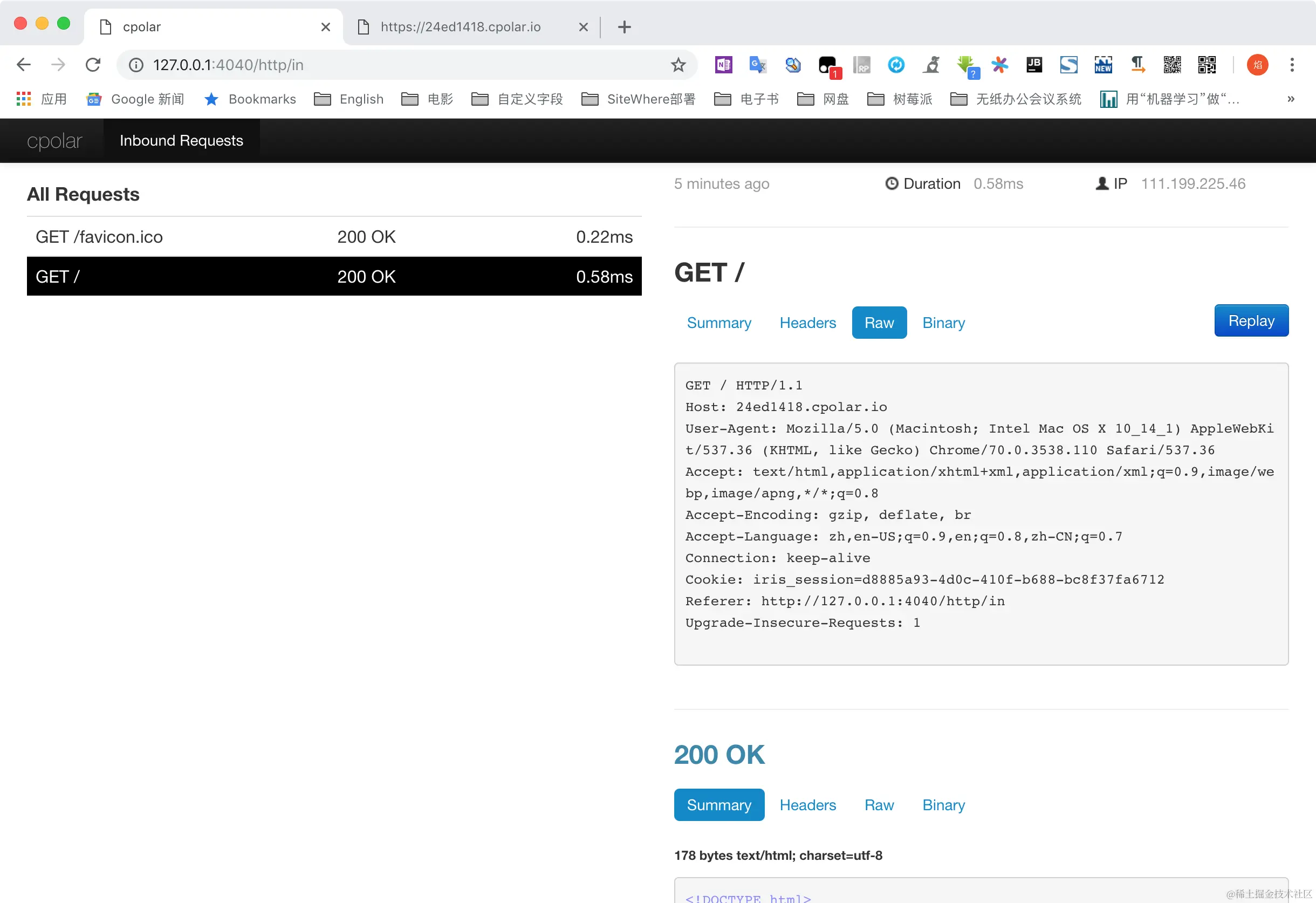Open the QR code generator extension
This screenshot has width=1316, height=903.
pyautogui.click(x=1172, y=65)
